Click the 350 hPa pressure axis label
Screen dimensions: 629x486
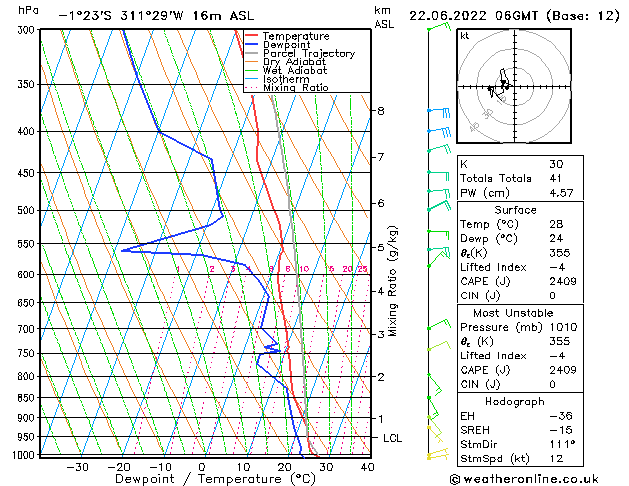[28, 85]
